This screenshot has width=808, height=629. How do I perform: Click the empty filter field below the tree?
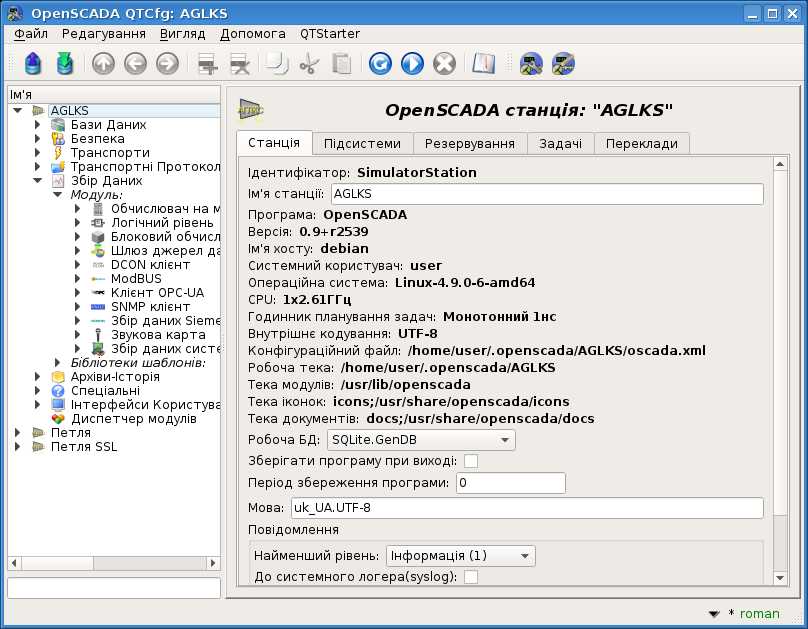(x=114, y=588)
